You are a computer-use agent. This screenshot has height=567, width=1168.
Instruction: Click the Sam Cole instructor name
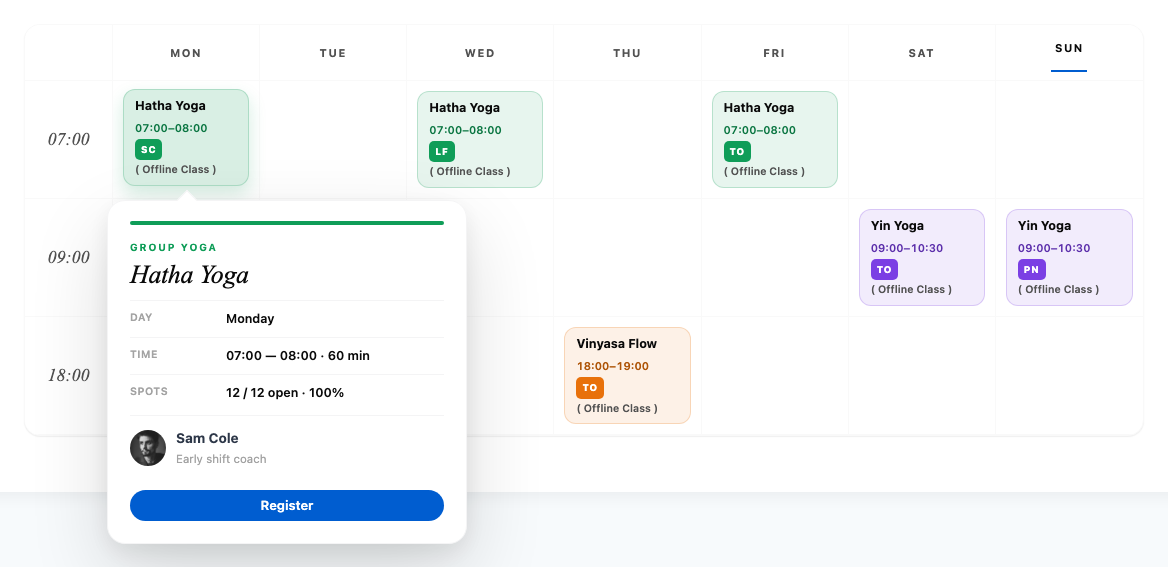coord(207,438)
